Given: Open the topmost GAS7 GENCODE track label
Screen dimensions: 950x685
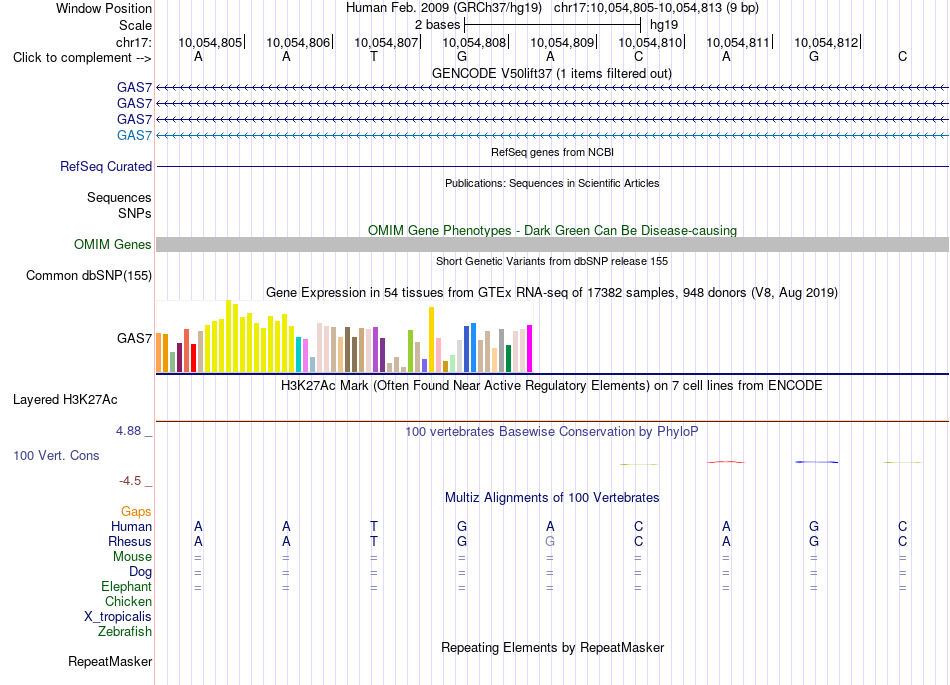Looking at the screenshot, I should tap(134, 87).
